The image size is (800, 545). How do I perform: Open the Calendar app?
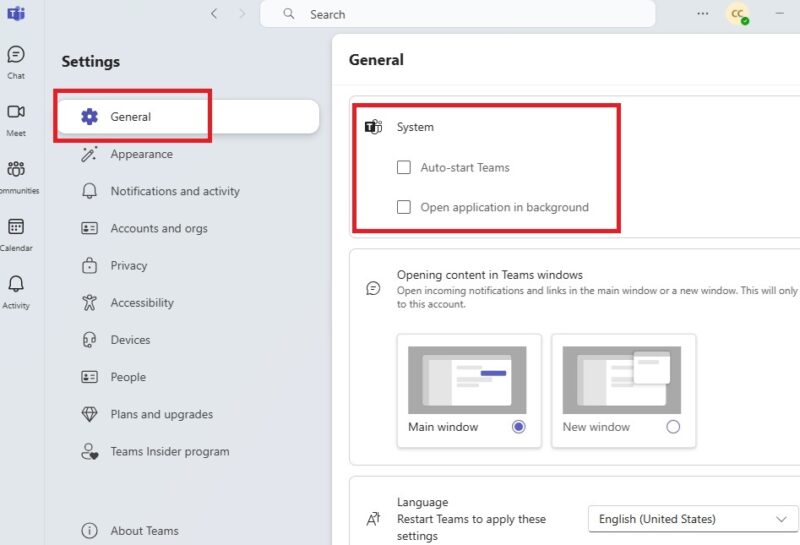point(16,235)
